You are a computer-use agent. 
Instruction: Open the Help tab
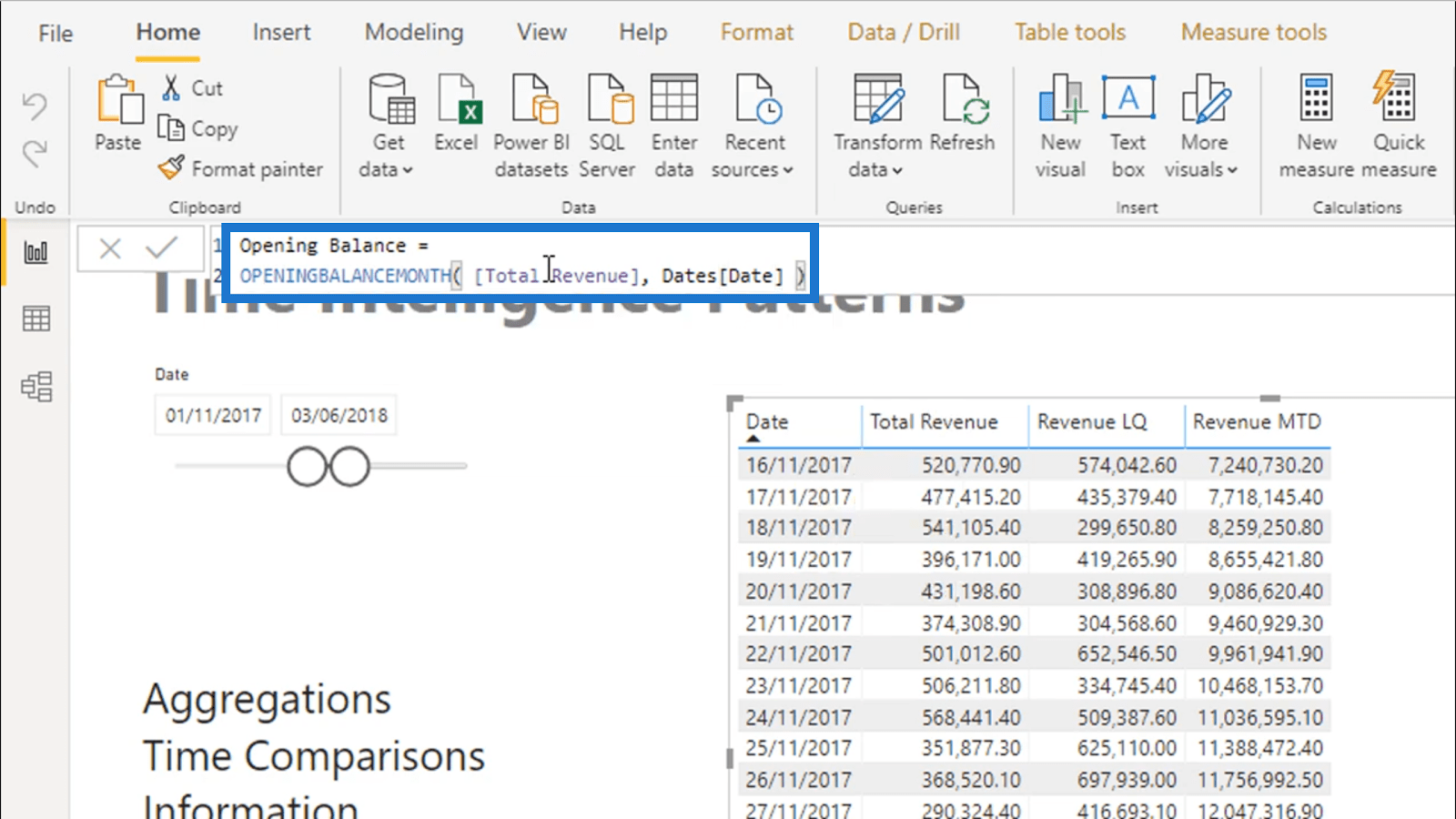click(x=643, y=32)
